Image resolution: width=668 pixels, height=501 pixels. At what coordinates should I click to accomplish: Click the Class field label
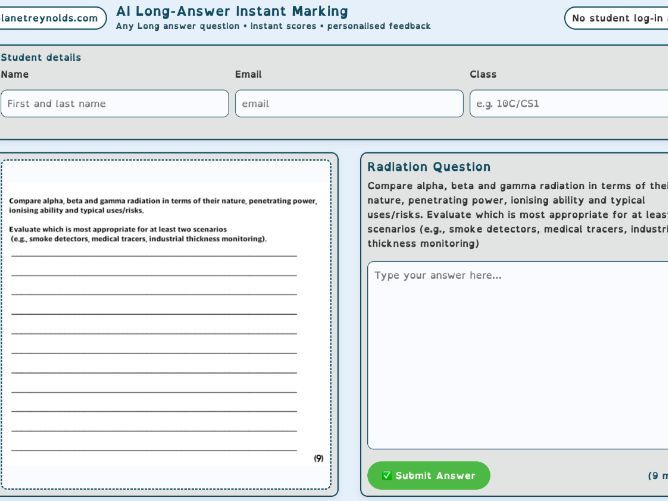[x=483, y=74]
